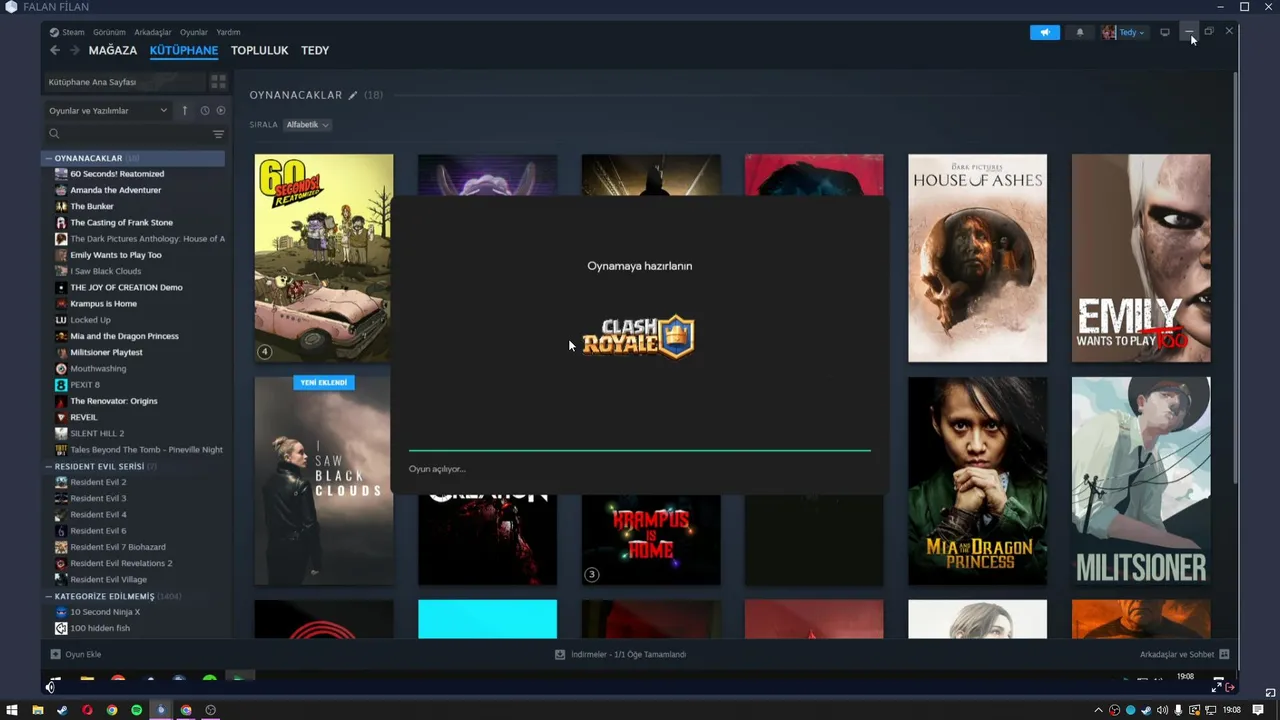Collapse the KATEGORİZE EDİLMEMİŞ category
This screenshot has width=1280, height=720.
48,596
